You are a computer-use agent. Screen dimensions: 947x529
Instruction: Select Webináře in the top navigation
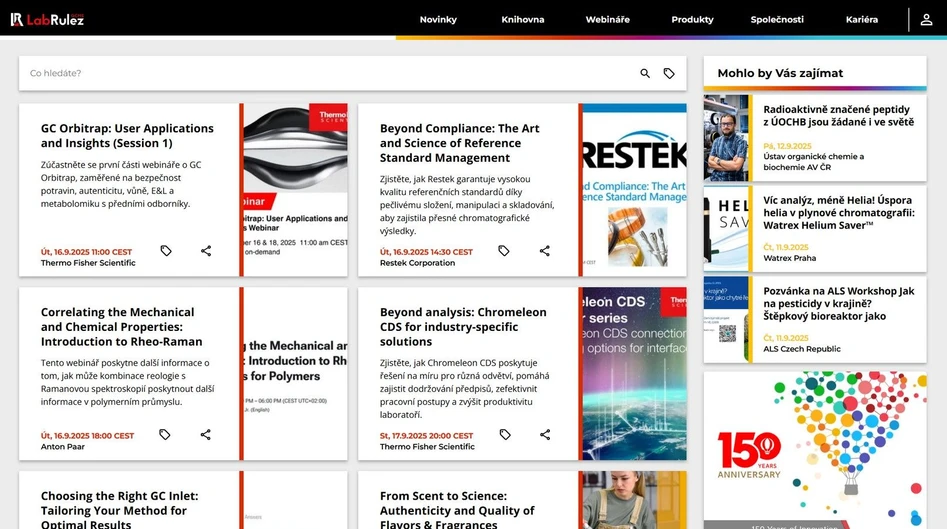(x=608, y=19)
